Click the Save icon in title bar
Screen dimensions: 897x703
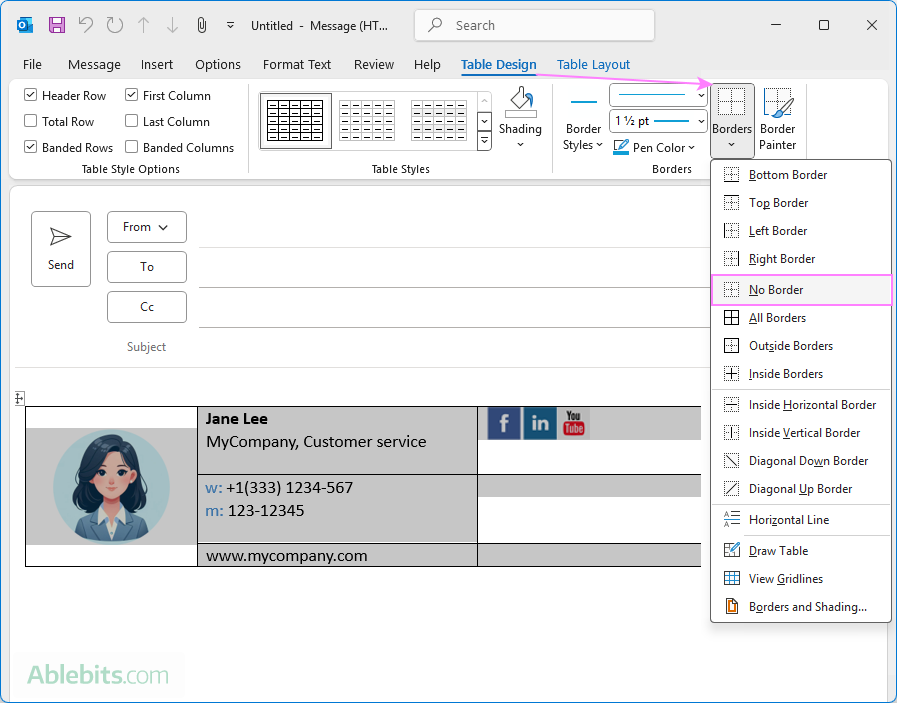pyautogui.click(x=57, y=25)
